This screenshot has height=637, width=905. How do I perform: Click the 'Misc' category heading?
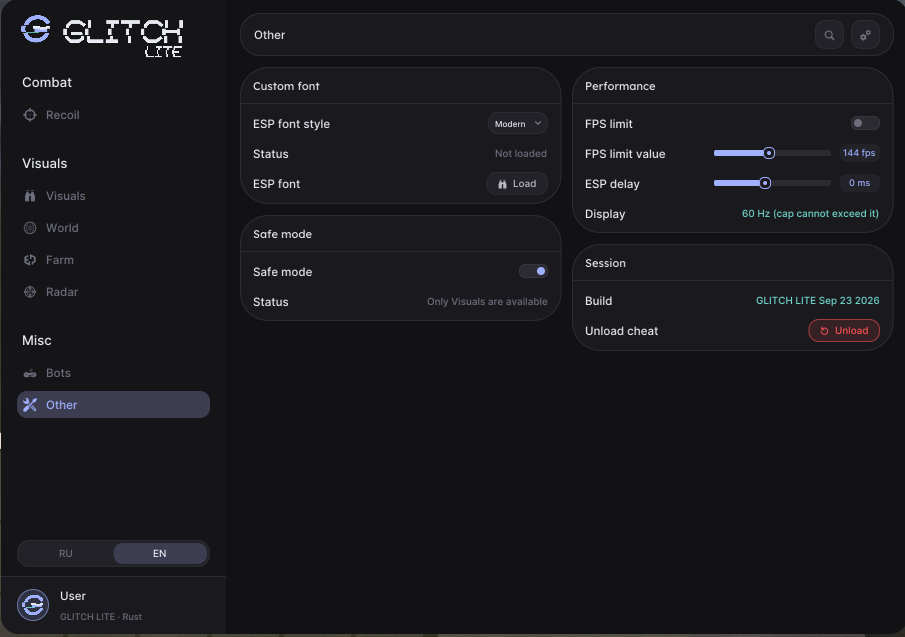pos(36,340)
